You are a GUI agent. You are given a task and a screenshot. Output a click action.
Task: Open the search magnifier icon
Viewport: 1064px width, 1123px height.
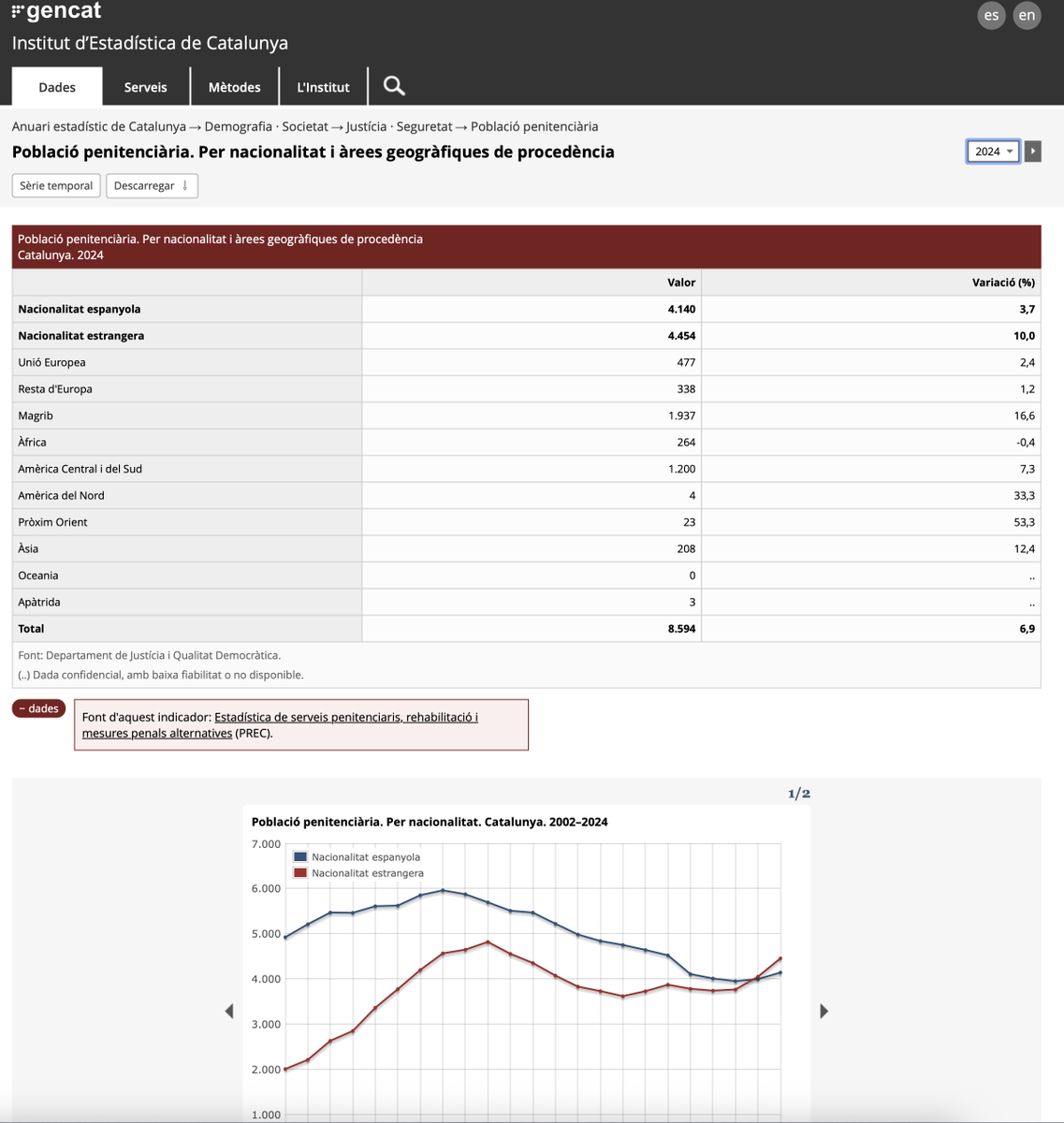pyautogui.click(x=394, y=86)
